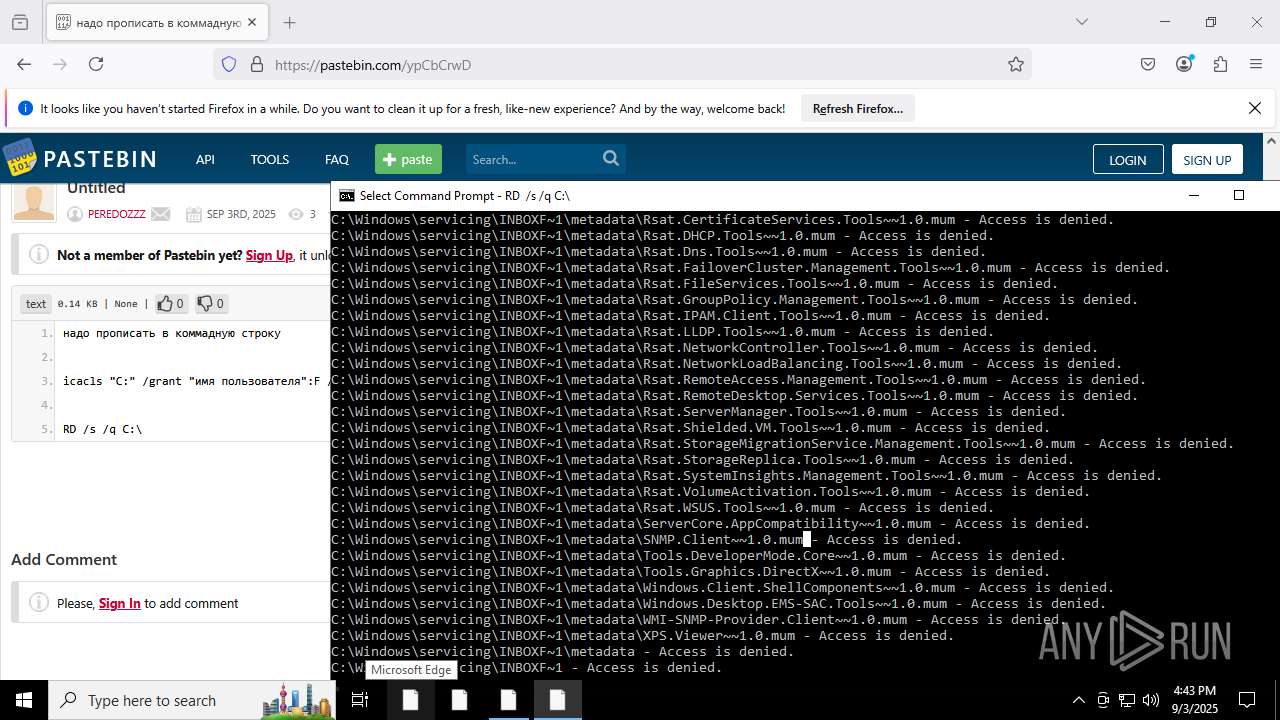The width and height of the screenshot is (1280, 720).
Task: Click the 'text' syntax label button
Action: pos(36,303)
